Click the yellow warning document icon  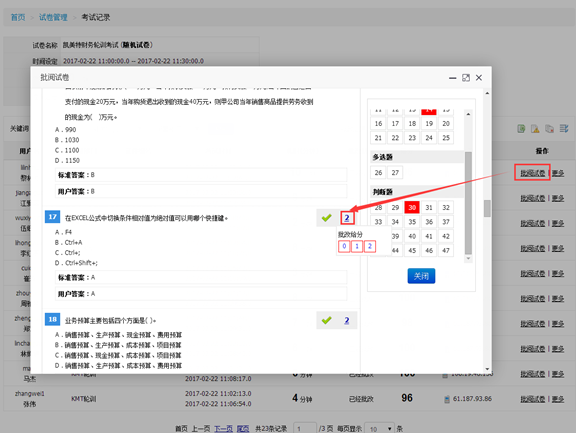535,129
